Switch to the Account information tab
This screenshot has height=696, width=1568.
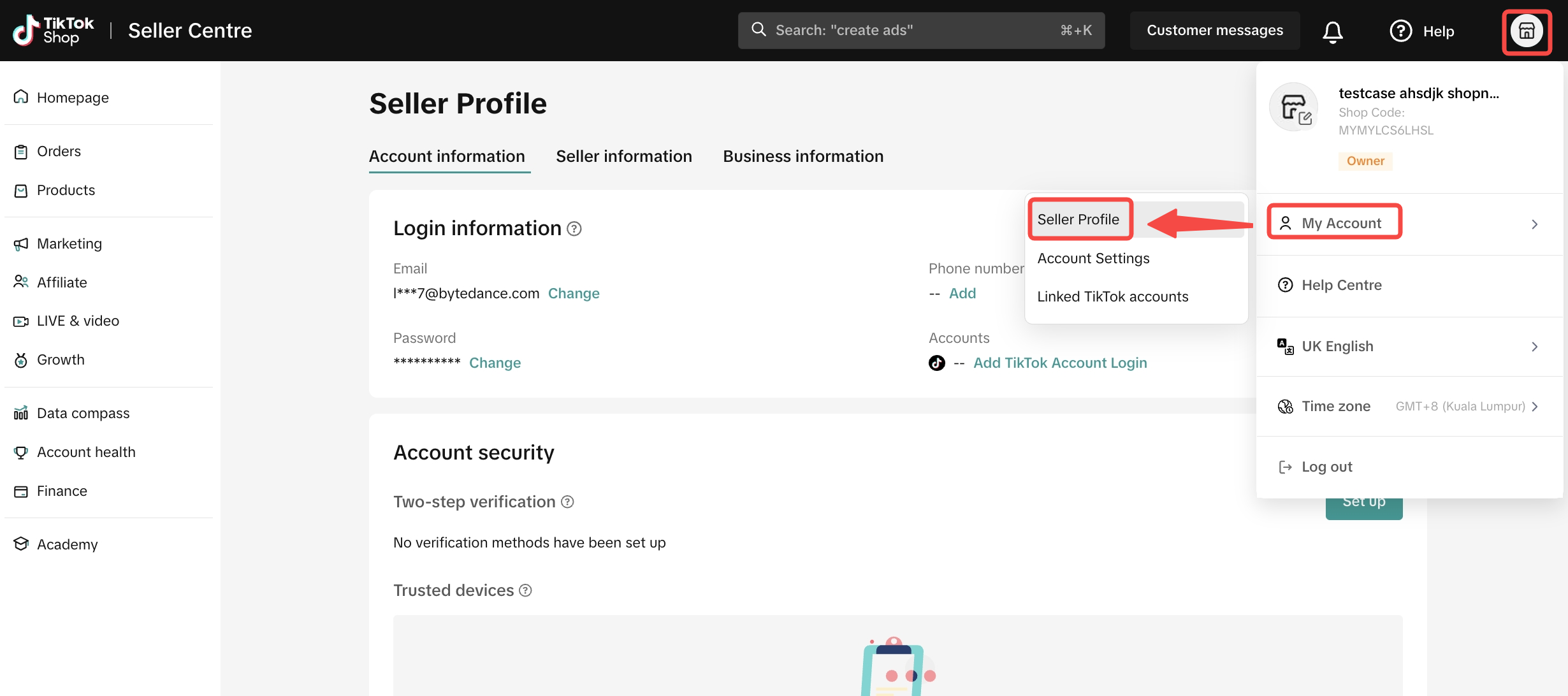[447, 156]
